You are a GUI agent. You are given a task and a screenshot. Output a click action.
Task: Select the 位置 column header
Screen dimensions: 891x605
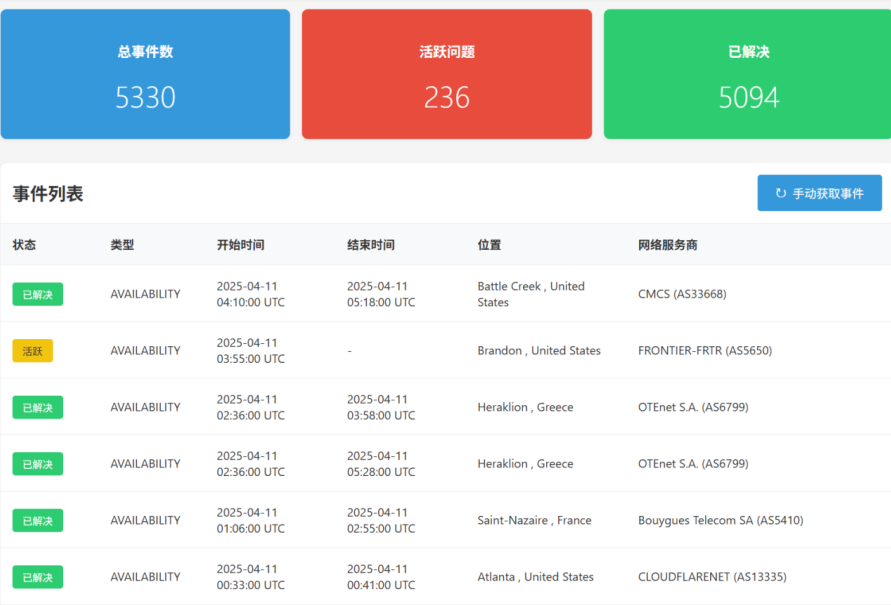(x=489, y=245)
